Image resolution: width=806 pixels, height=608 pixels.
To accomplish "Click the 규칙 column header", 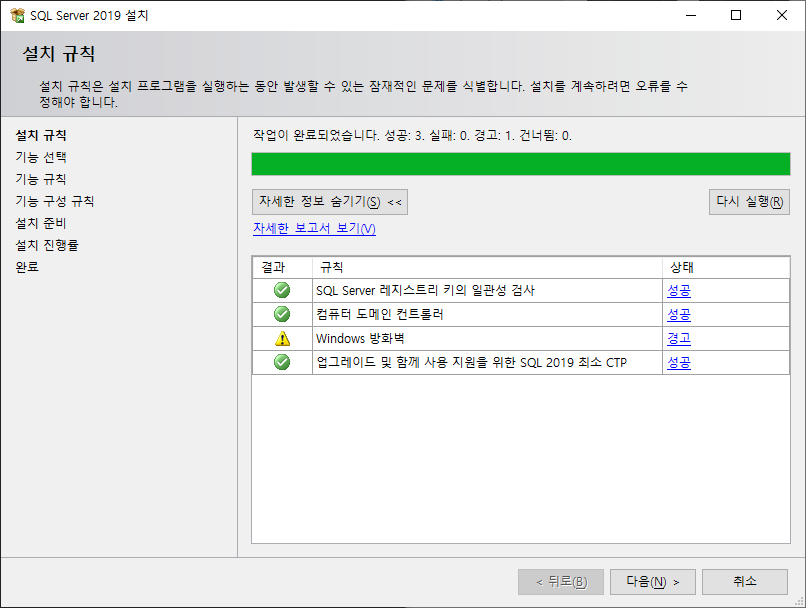I will (x=487, y=267).
